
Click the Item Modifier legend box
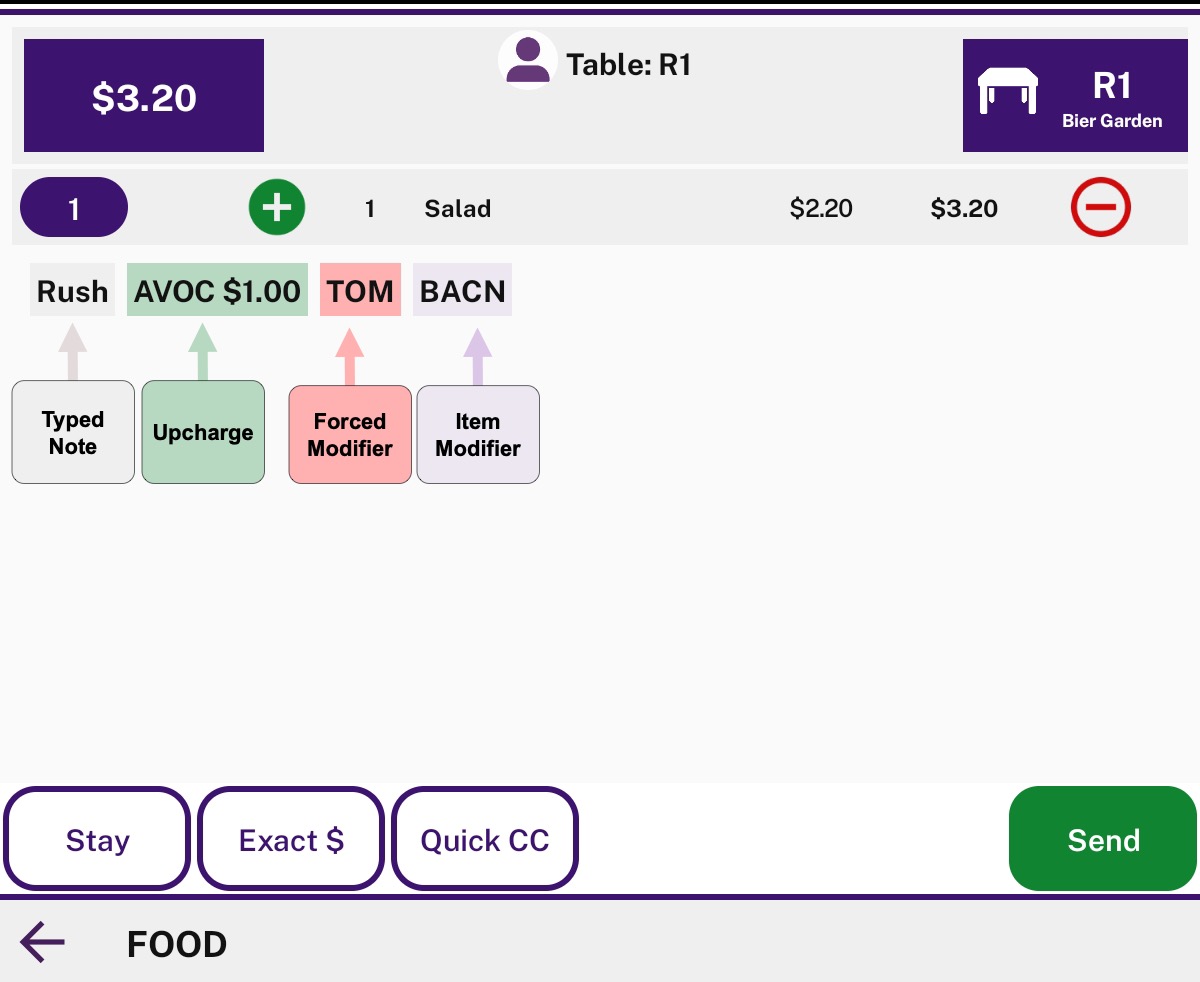478,435
